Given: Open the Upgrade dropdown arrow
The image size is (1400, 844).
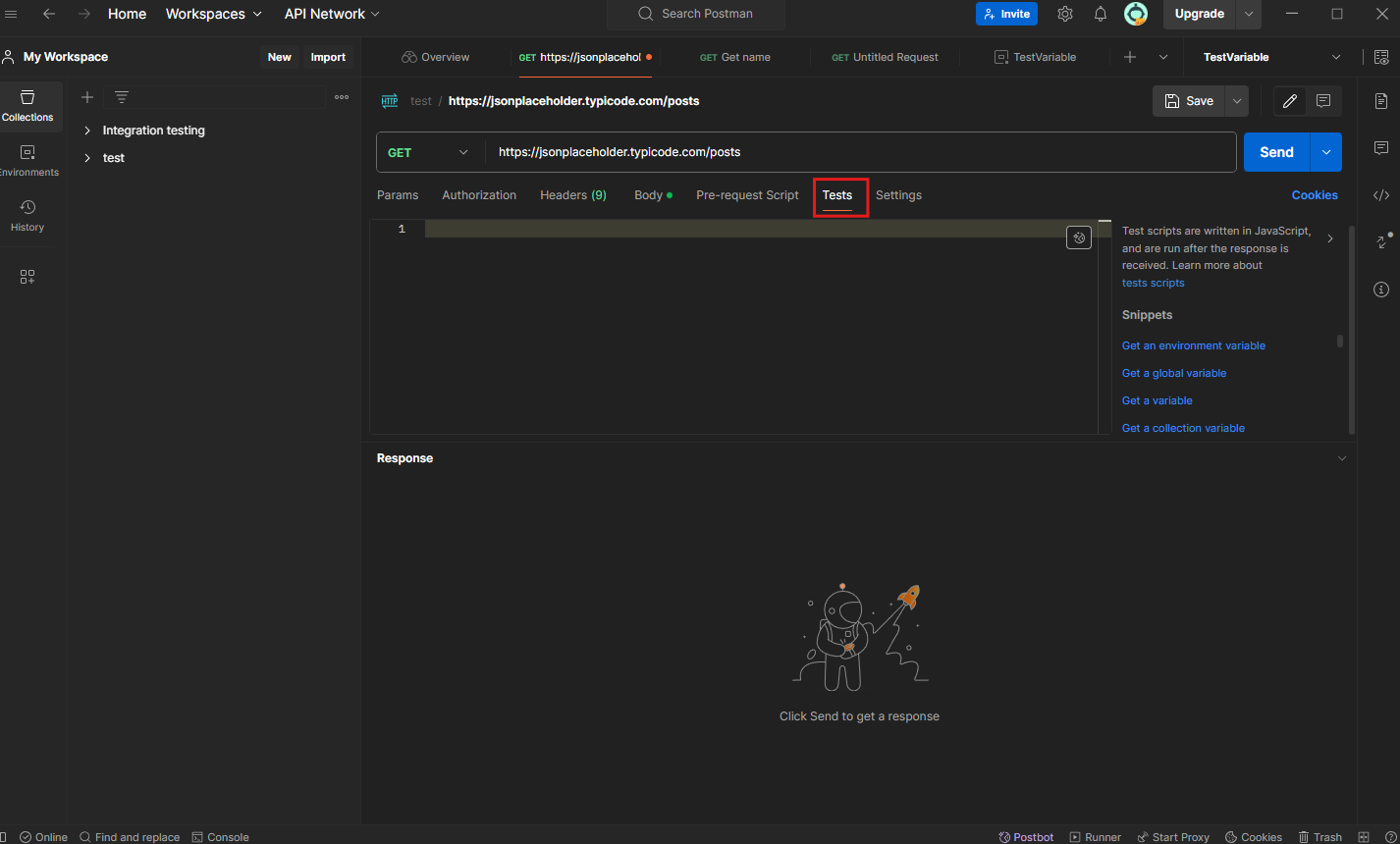Looking at the screenshot, I should (1249, 14).
